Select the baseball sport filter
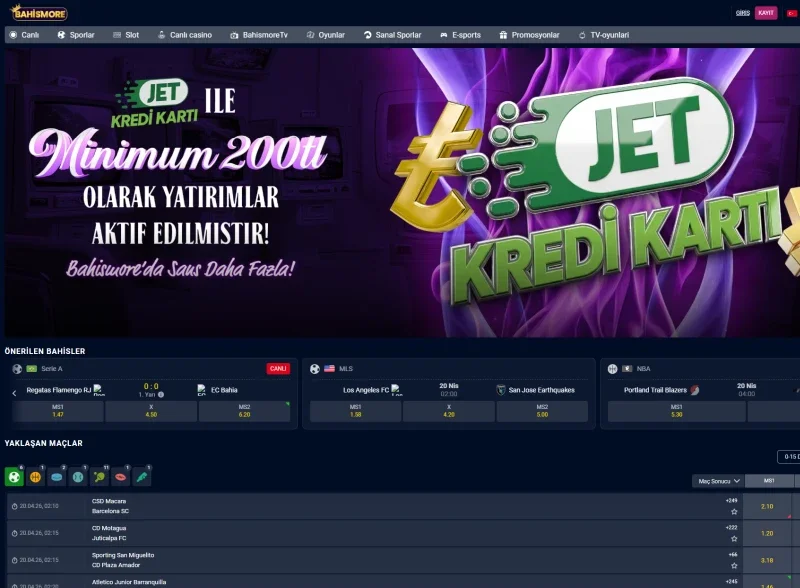 tap(78, 477)
